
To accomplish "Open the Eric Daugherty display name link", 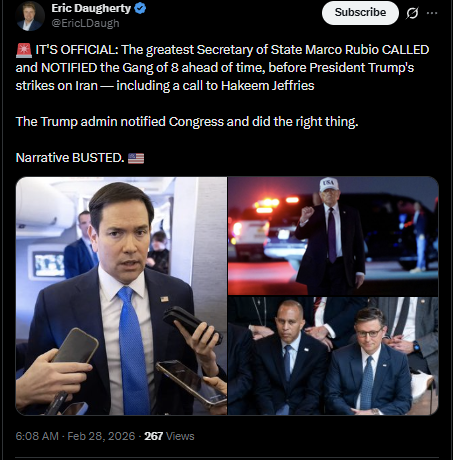I will pos(91,8).
